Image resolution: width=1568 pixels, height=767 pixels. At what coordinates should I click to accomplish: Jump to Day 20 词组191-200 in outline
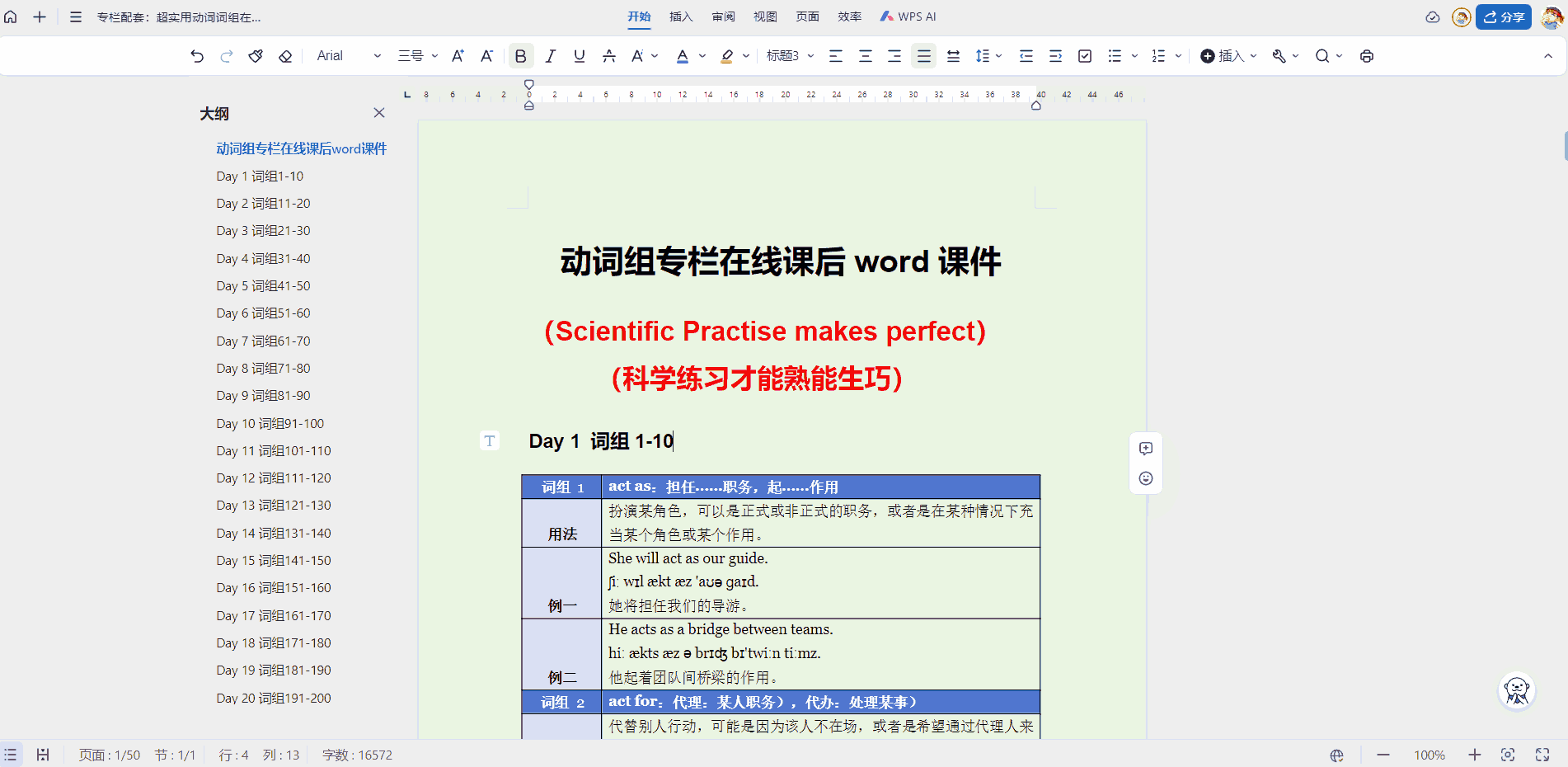click(274, 698)
